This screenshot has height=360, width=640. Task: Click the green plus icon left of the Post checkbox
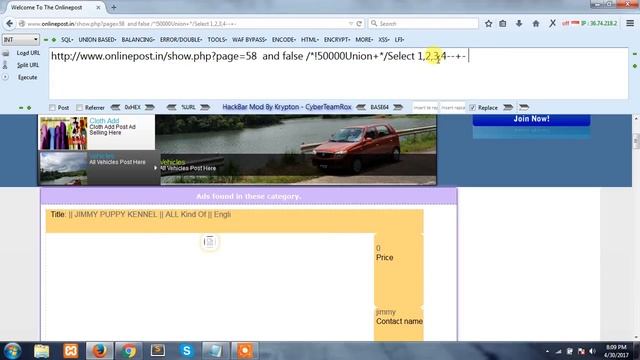29,108
